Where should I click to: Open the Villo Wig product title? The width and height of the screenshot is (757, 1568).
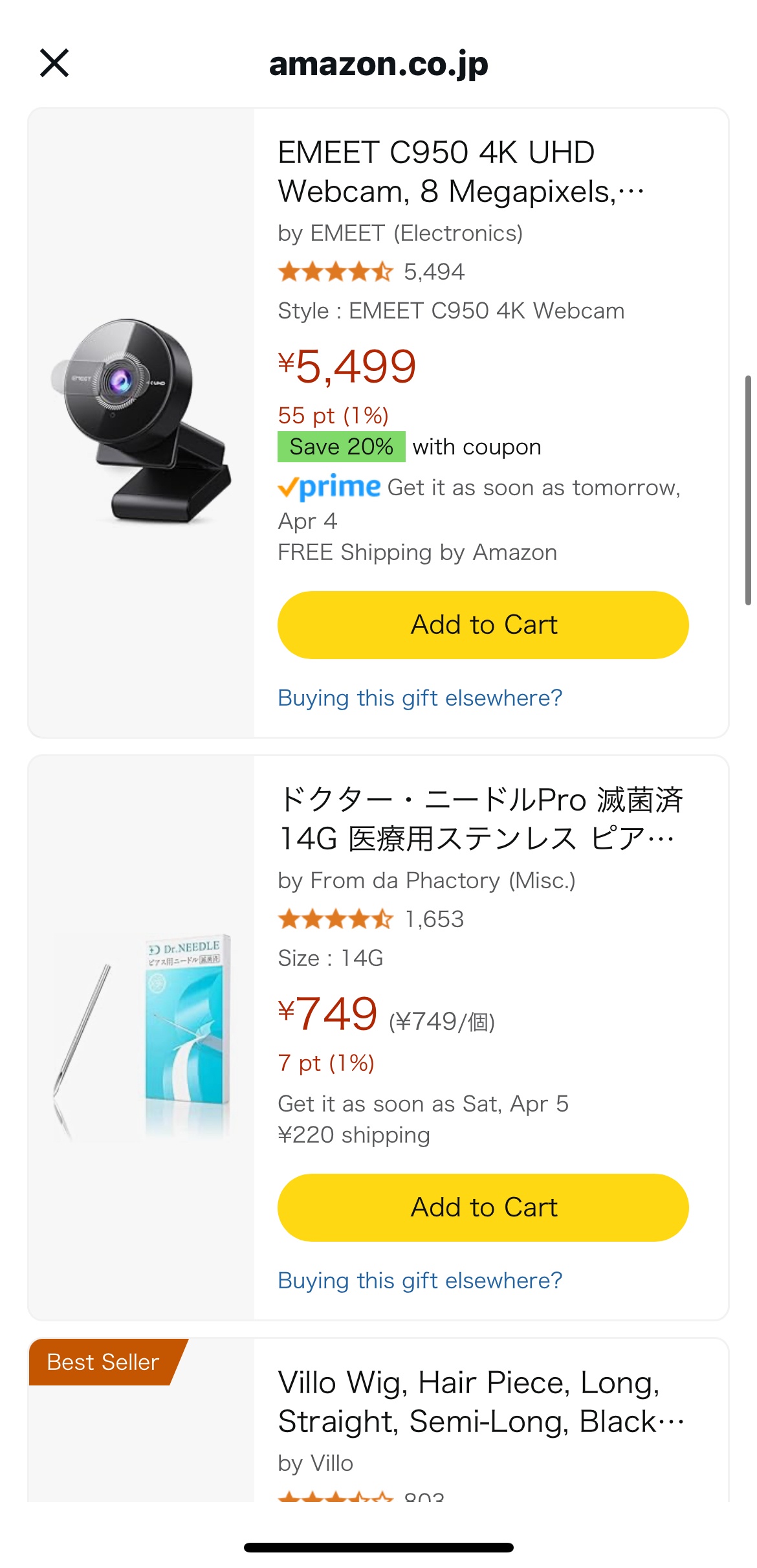pyautogui.click(x=479, y=1402)
